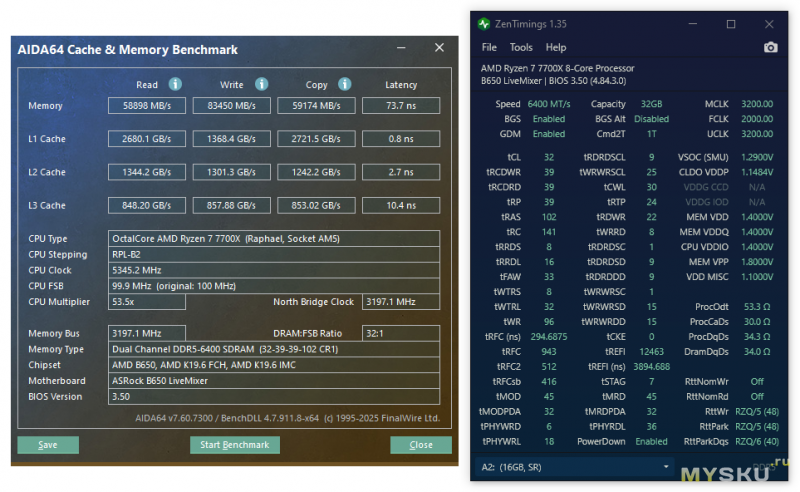The width and height of the screenshot is (800, 492).
Task: Select the Memory Read 58898 MB/s field
Action: point(147,106)
